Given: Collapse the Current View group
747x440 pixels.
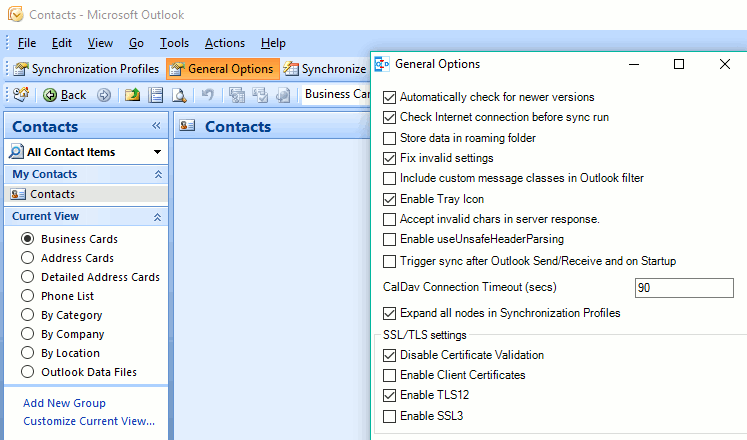Looking at the screenshot, I should (158, 217).
